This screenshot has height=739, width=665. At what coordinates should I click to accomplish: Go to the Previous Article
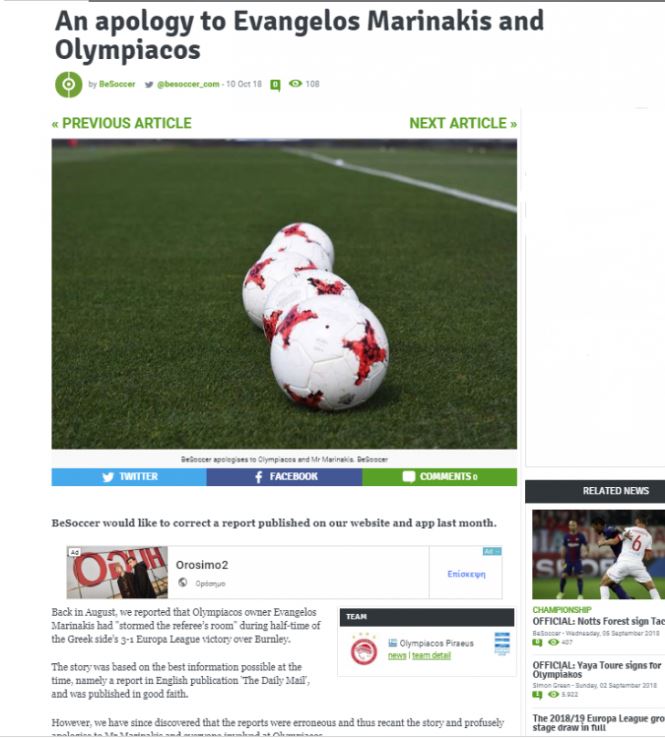pos(122,123)
